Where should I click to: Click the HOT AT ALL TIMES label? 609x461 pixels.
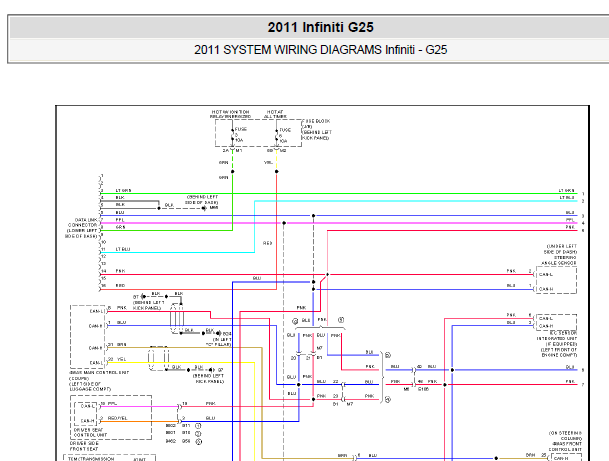[x=275, y=114]
